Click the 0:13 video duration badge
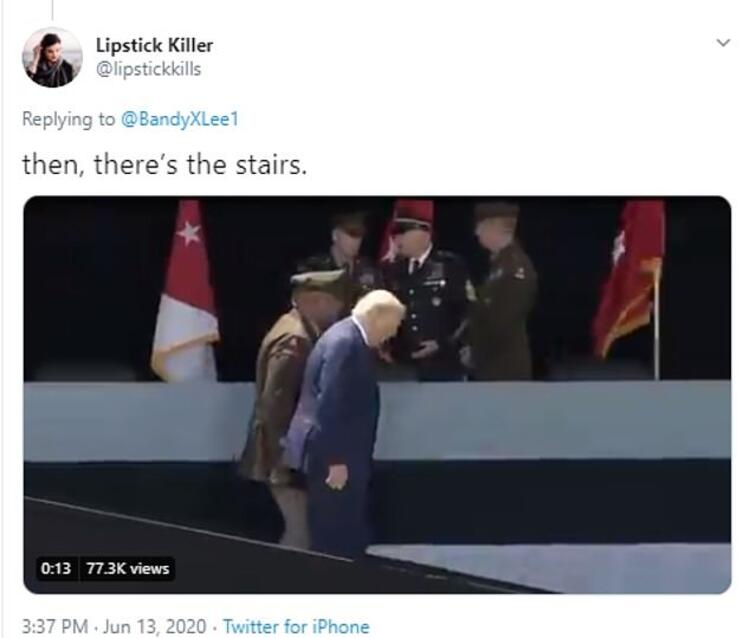This screenshot has width=750, height=638. (56, 568)
